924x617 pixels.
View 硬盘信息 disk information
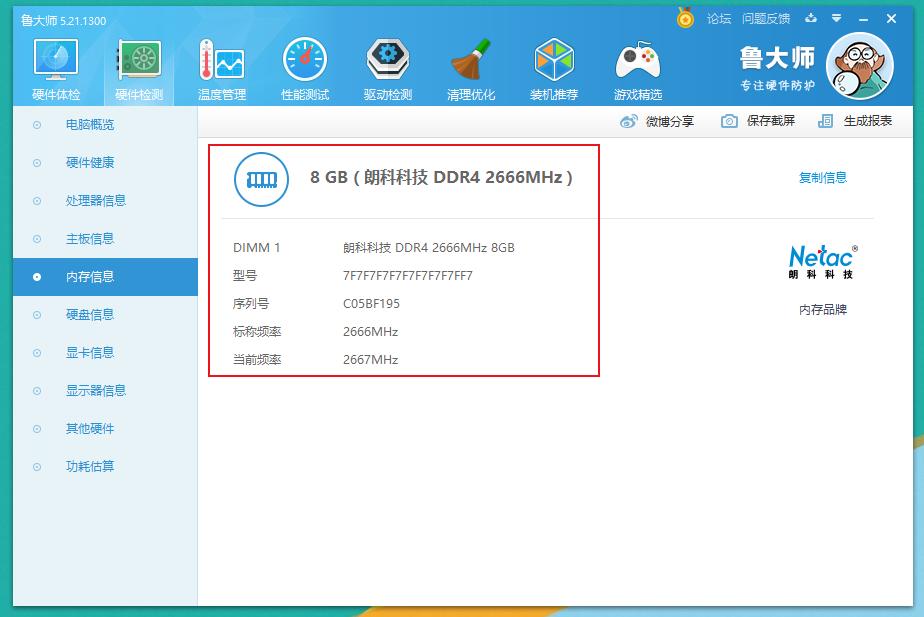(91, 314)
